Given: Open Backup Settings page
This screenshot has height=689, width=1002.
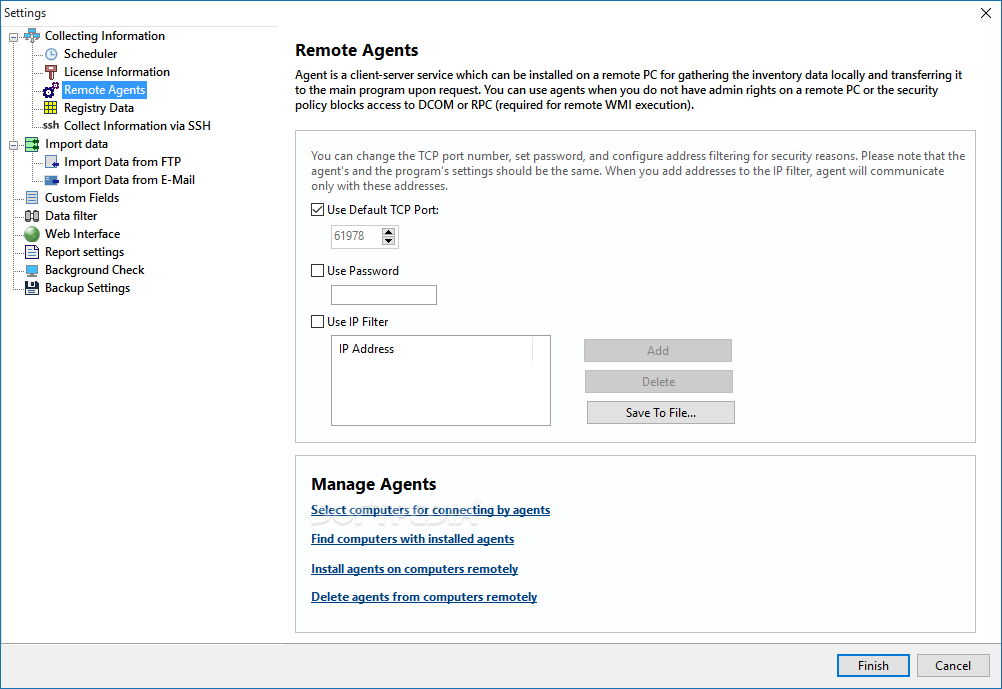Looking at the screenshot, I should point(88,288).
